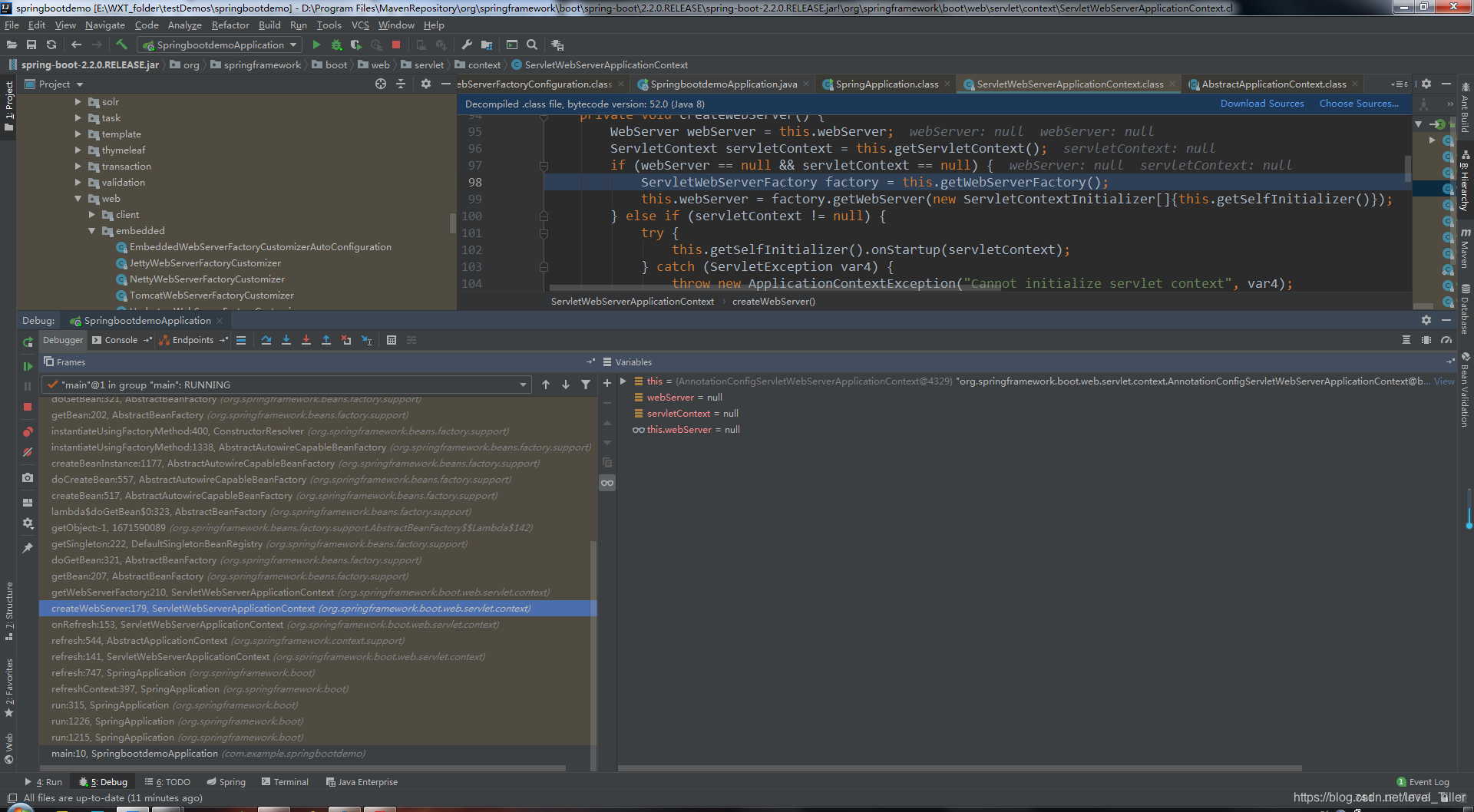Toggle 1: Project tool window stripe button
This screenshot has width=1474, height=812.
(9, 104)
